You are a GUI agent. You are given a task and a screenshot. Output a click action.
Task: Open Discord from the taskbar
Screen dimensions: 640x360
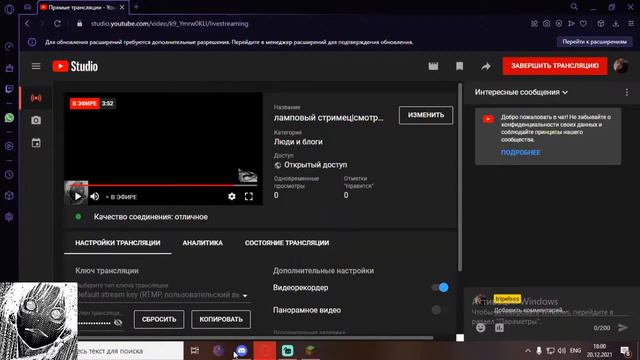[x=242, y=350]
